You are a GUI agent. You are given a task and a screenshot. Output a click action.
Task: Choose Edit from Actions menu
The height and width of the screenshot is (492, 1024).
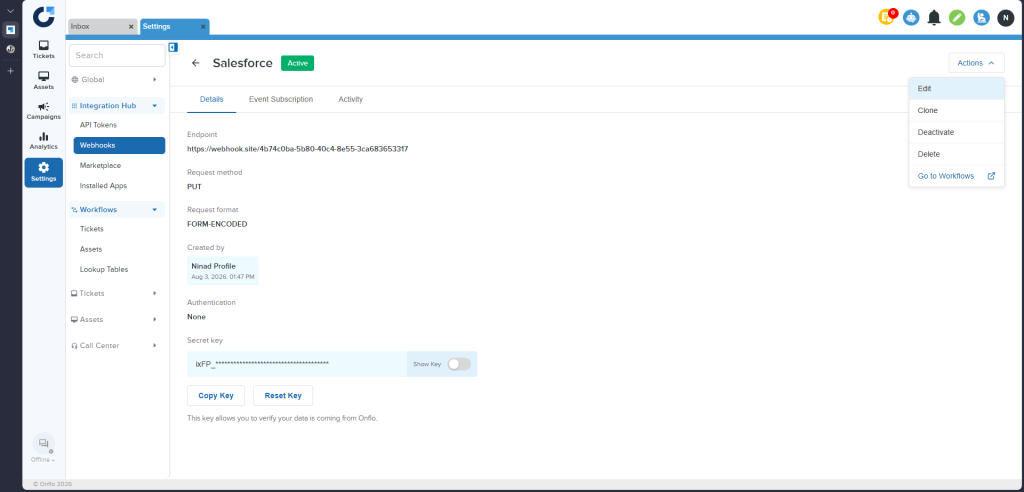tap(957, 88)
